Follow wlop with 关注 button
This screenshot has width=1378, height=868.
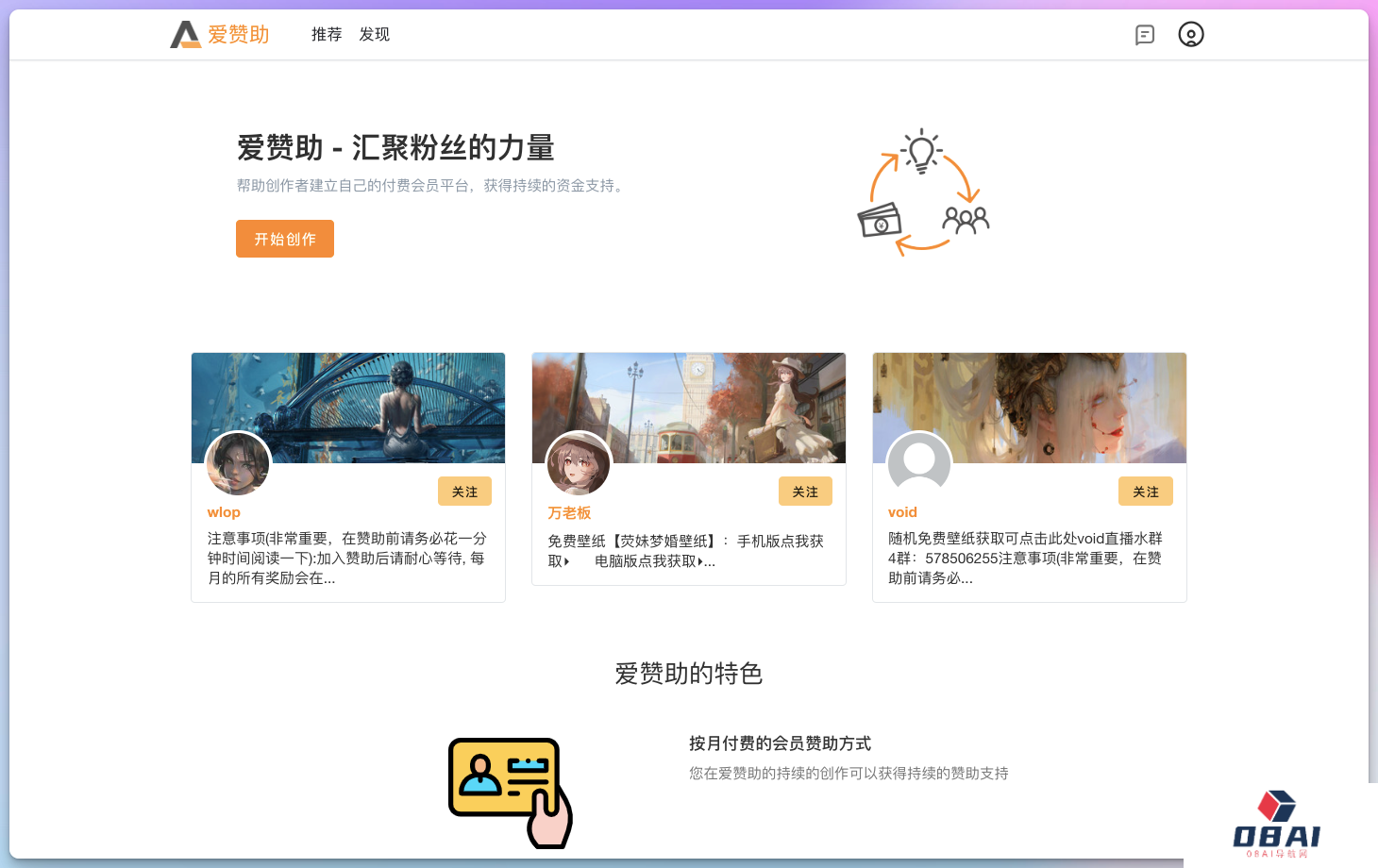464,492
